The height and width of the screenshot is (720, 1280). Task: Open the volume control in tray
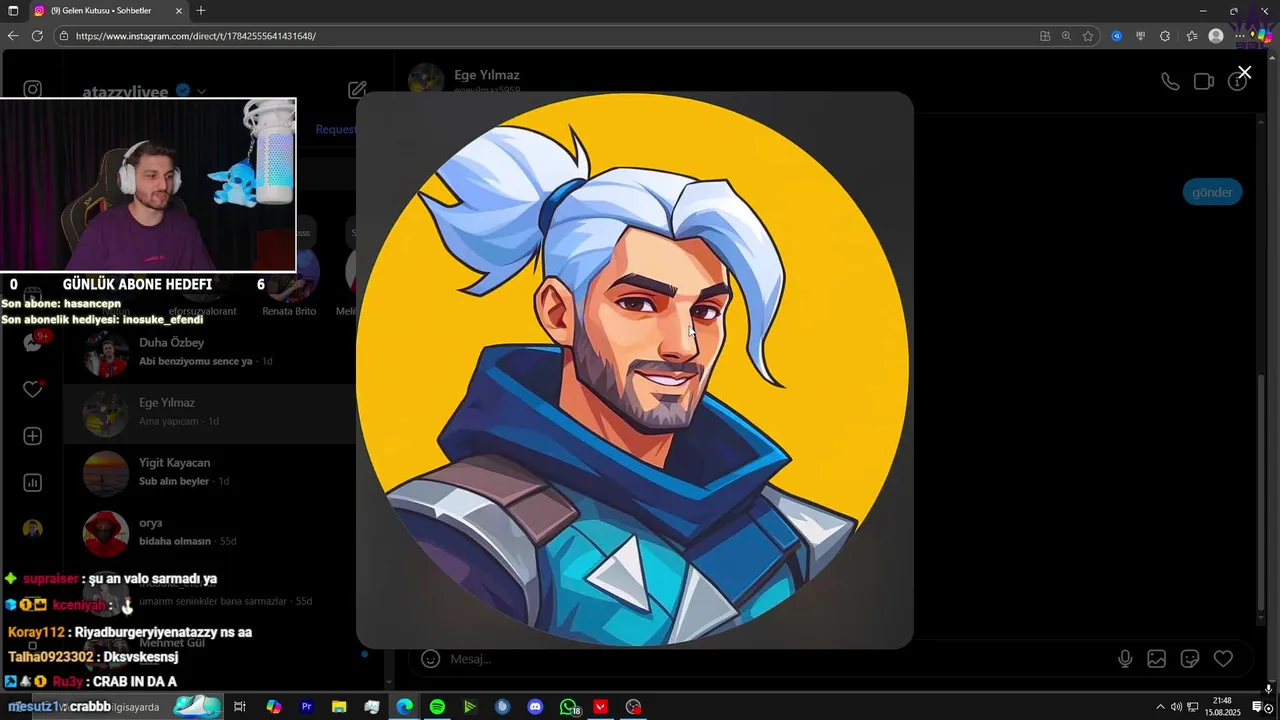tap(1176, 707)
